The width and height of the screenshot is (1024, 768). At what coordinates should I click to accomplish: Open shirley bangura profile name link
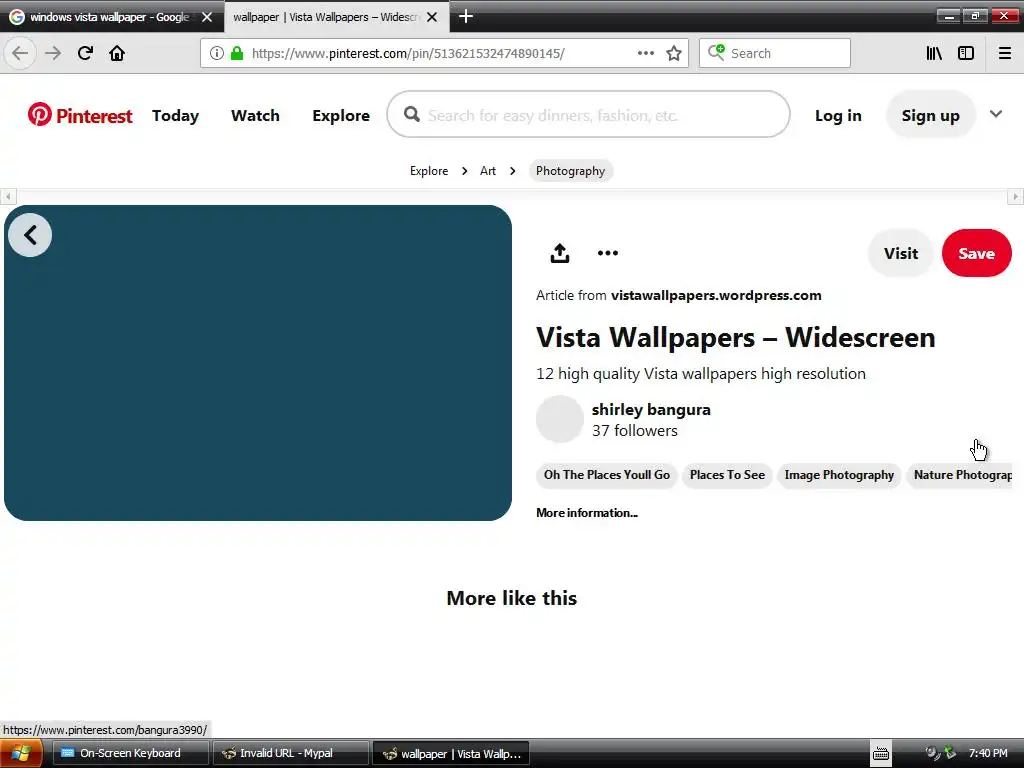[x=651, y=409]
